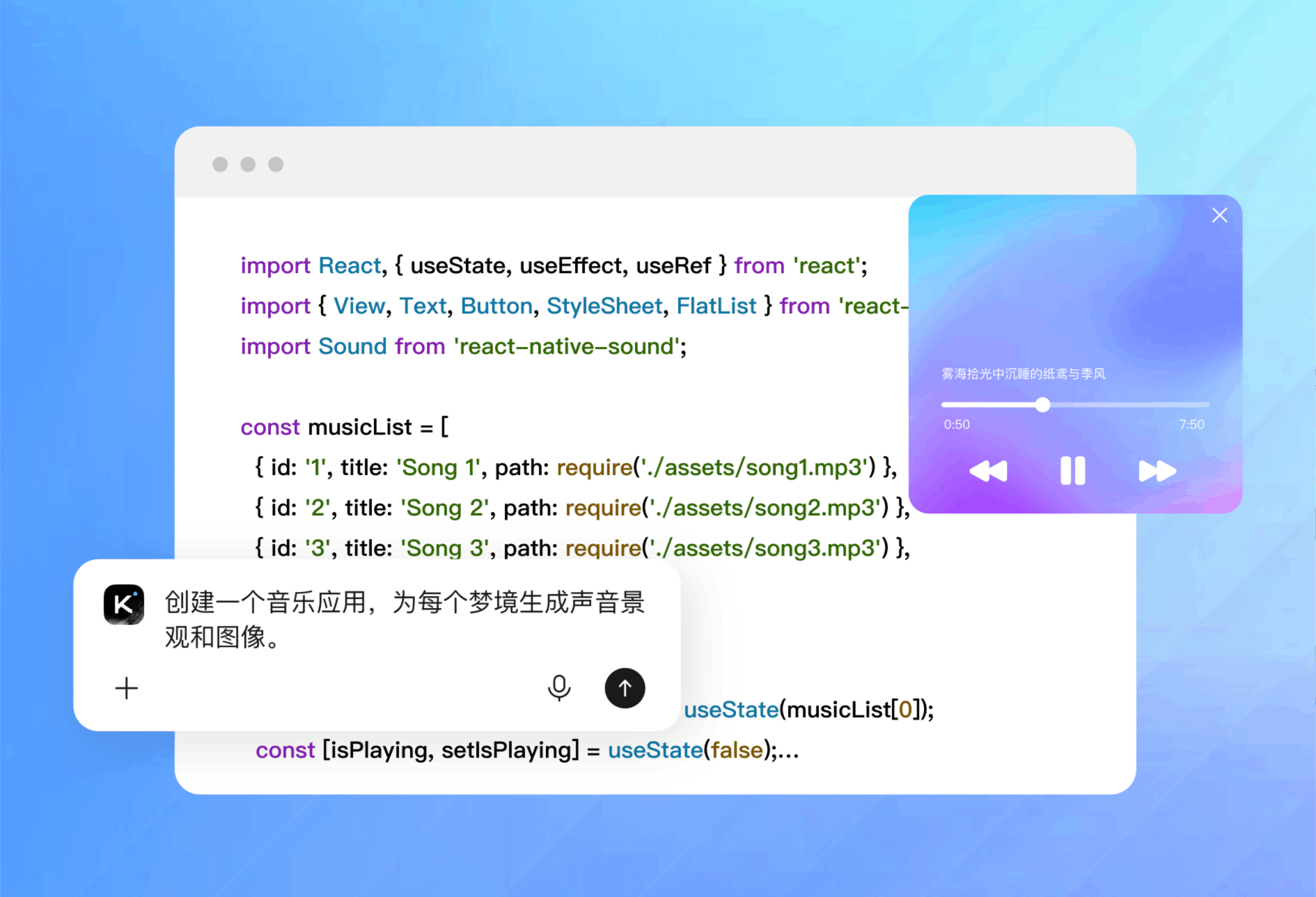
Task: Click the rewind button in music player
Action: click(988, 471)
